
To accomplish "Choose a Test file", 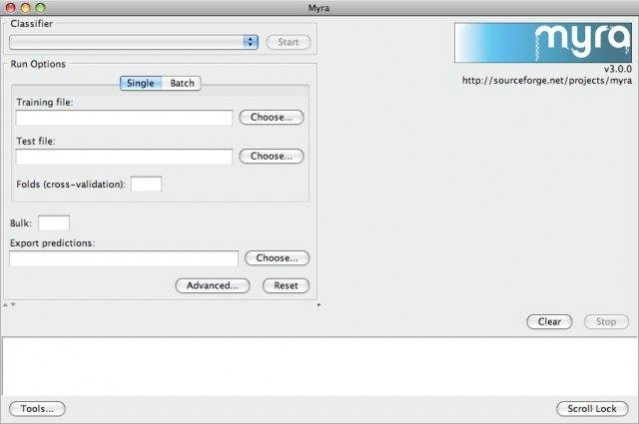I will pyautogui.click(x=271, y=156).
